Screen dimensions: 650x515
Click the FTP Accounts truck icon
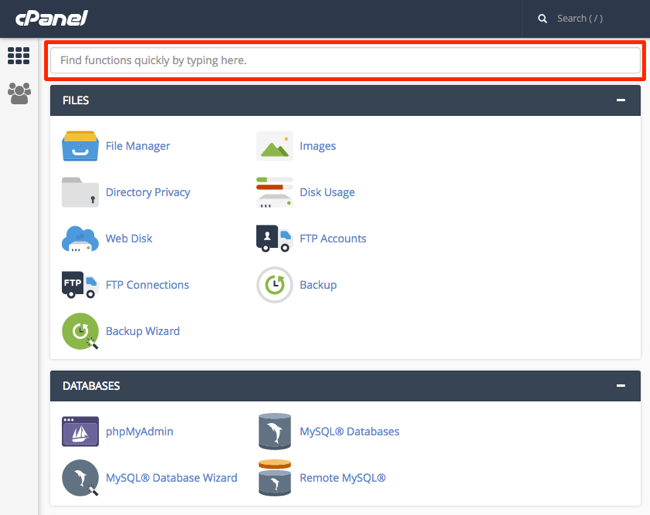coord(274,238)
